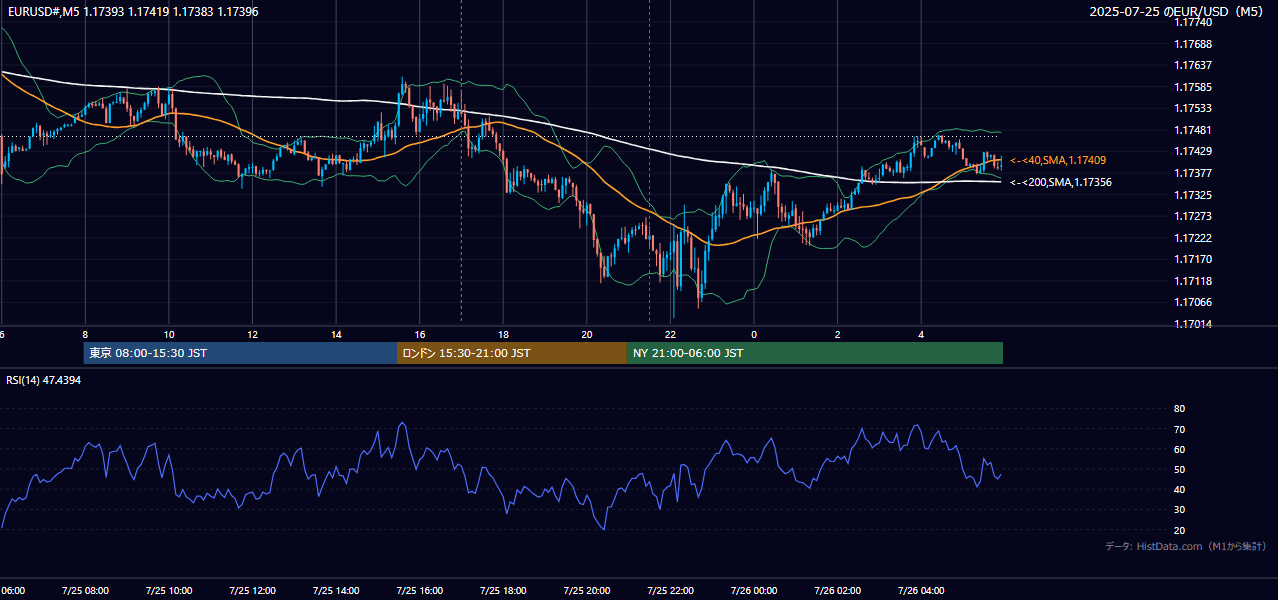Click price axis label 1.17481
Screen dimensions: 1278x600
pyautogui.click(x=1193, y=130)
